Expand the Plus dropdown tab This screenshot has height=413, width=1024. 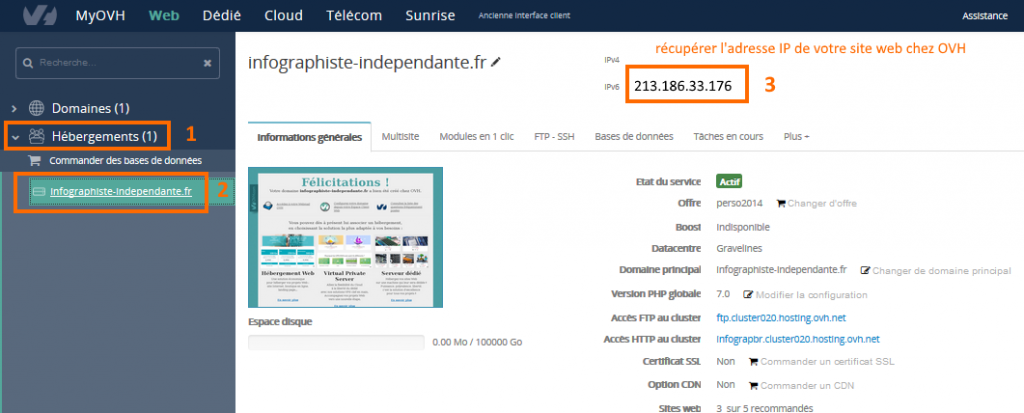tap(797, 137)
